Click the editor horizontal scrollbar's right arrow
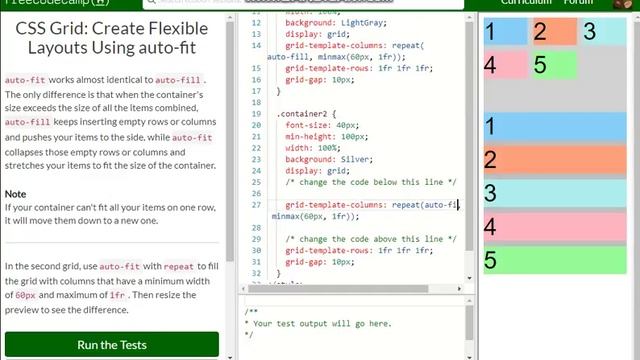The width and height of the screenshot is (640, 360). click(x=459, y=289)
